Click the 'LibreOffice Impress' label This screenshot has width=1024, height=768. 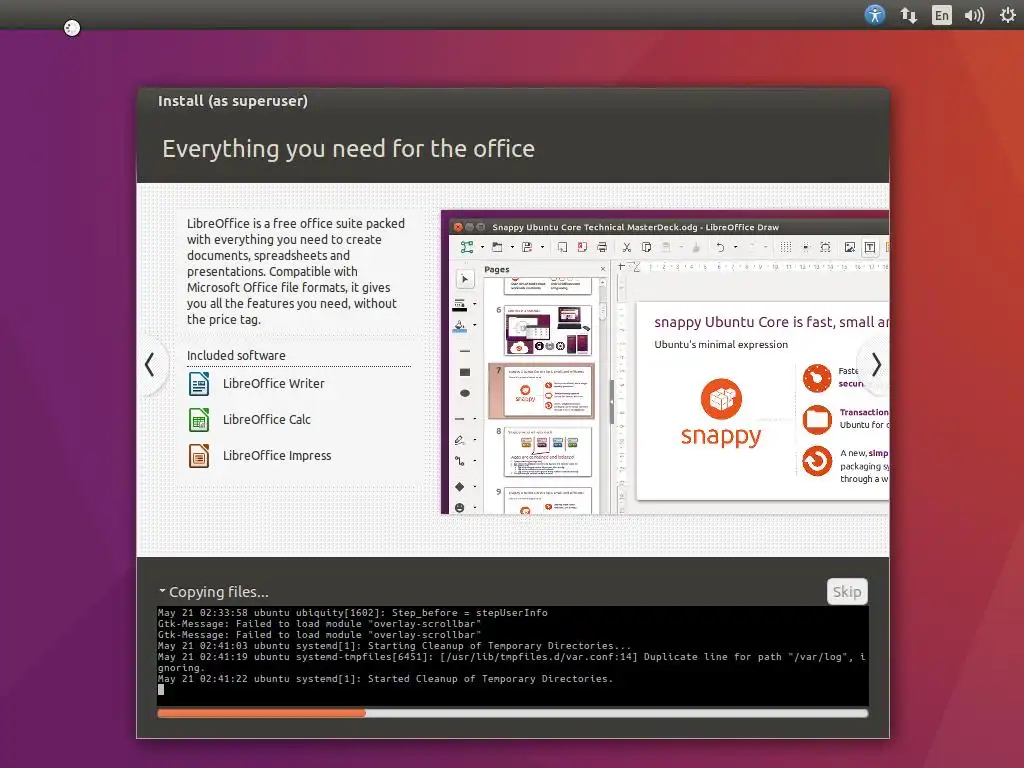[x=277, y=456]
